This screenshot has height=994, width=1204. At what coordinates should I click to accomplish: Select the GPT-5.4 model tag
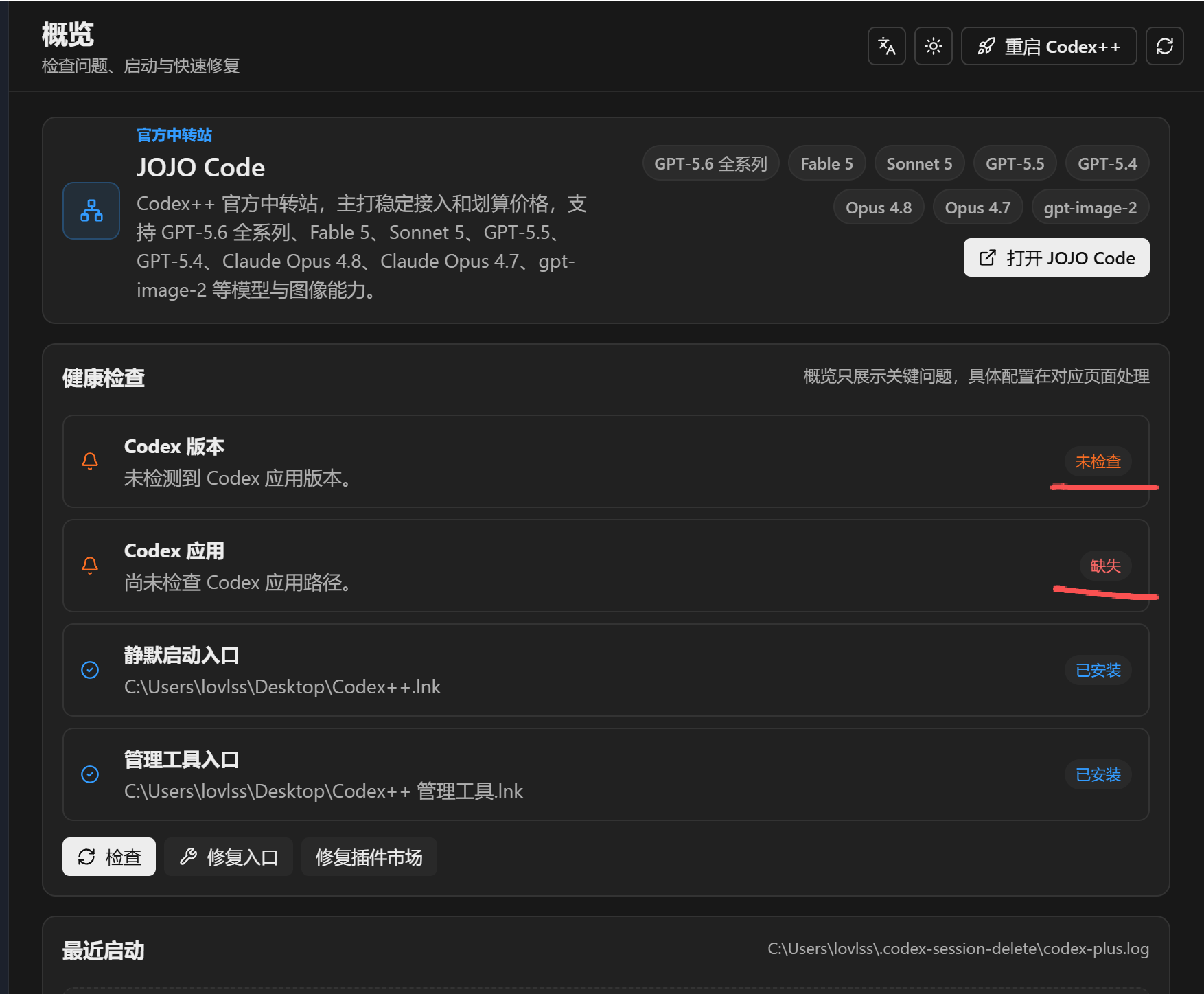[x=1107, y=163]
